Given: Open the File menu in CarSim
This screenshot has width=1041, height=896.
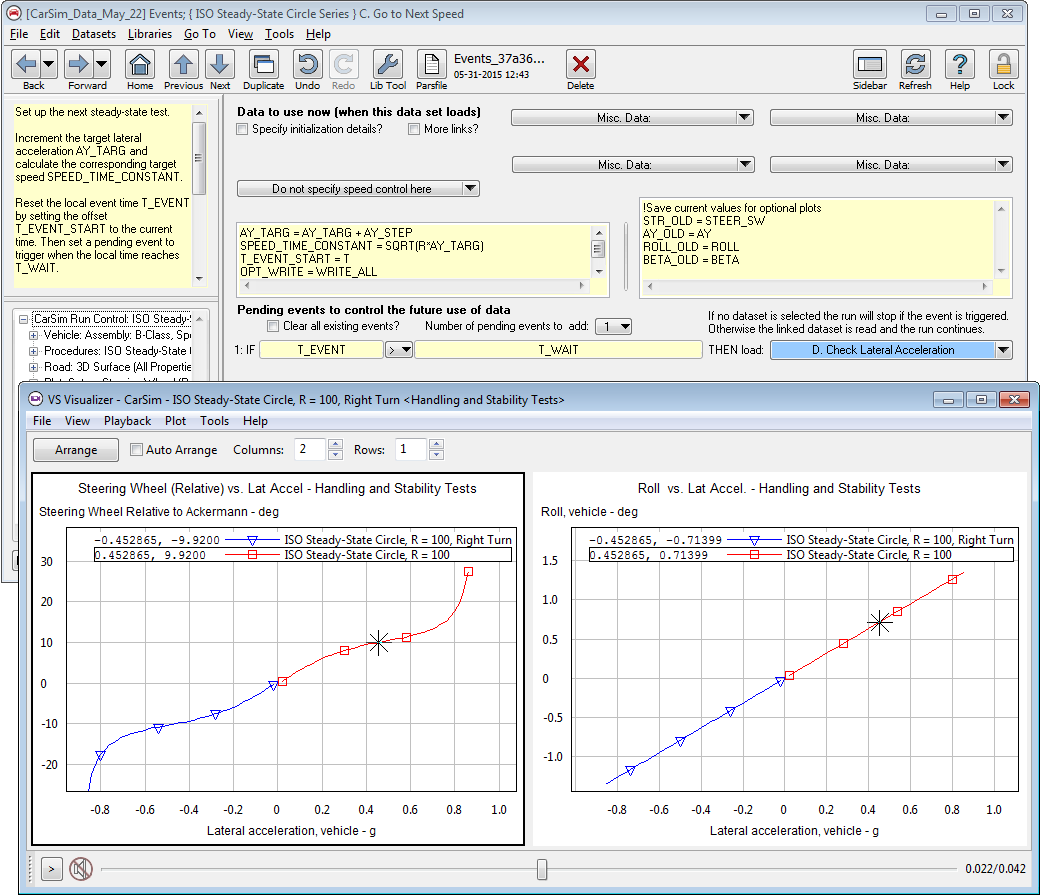Looking at the screenshot, I should click(x=19, y=34).
